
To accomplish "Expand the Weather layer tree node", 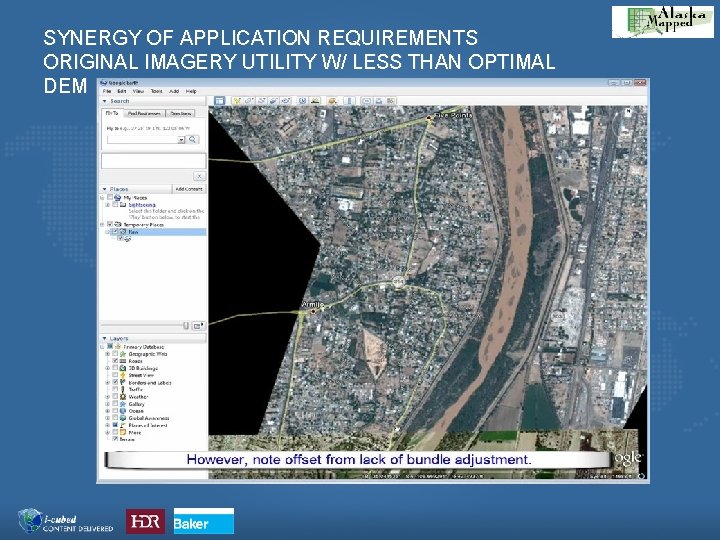I will pos(107,397).
